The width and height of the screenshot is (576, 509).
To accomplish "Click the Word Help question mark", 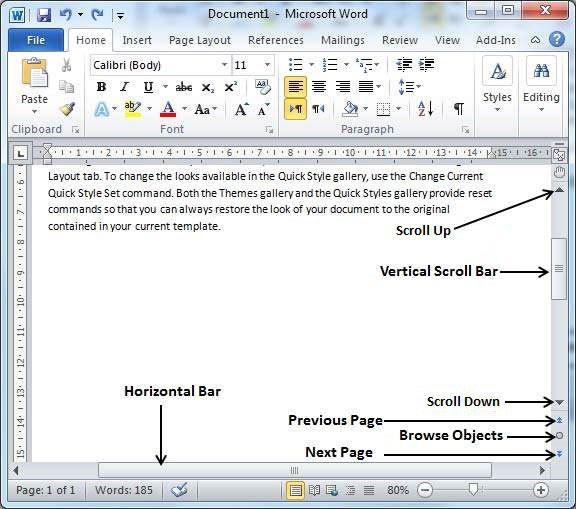I will [557, 39].
